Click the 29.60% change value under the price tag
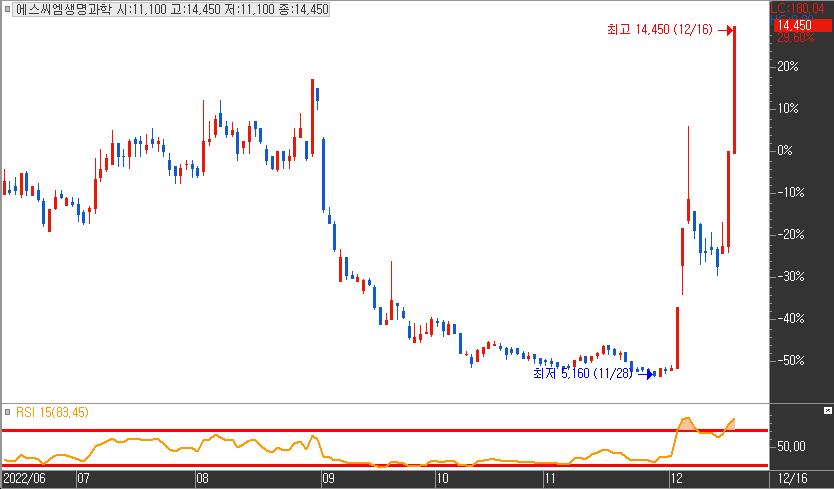834x489 pixels. point(796,38)
